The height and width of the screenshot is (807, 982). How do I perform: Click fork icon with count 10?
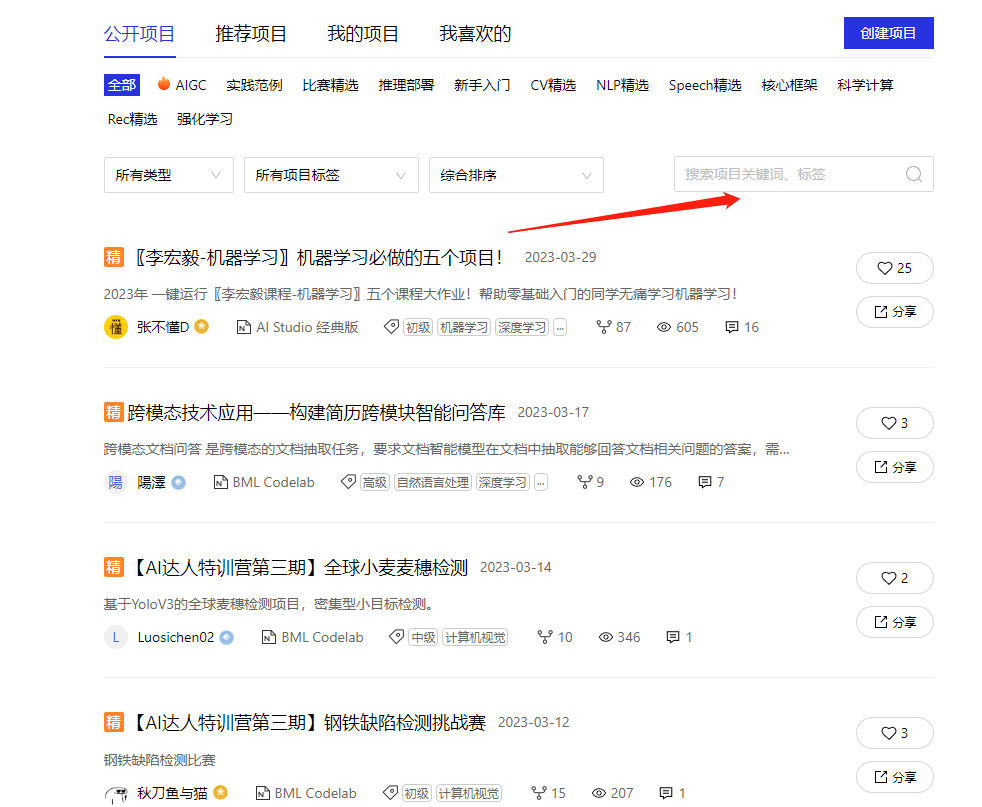545,637
